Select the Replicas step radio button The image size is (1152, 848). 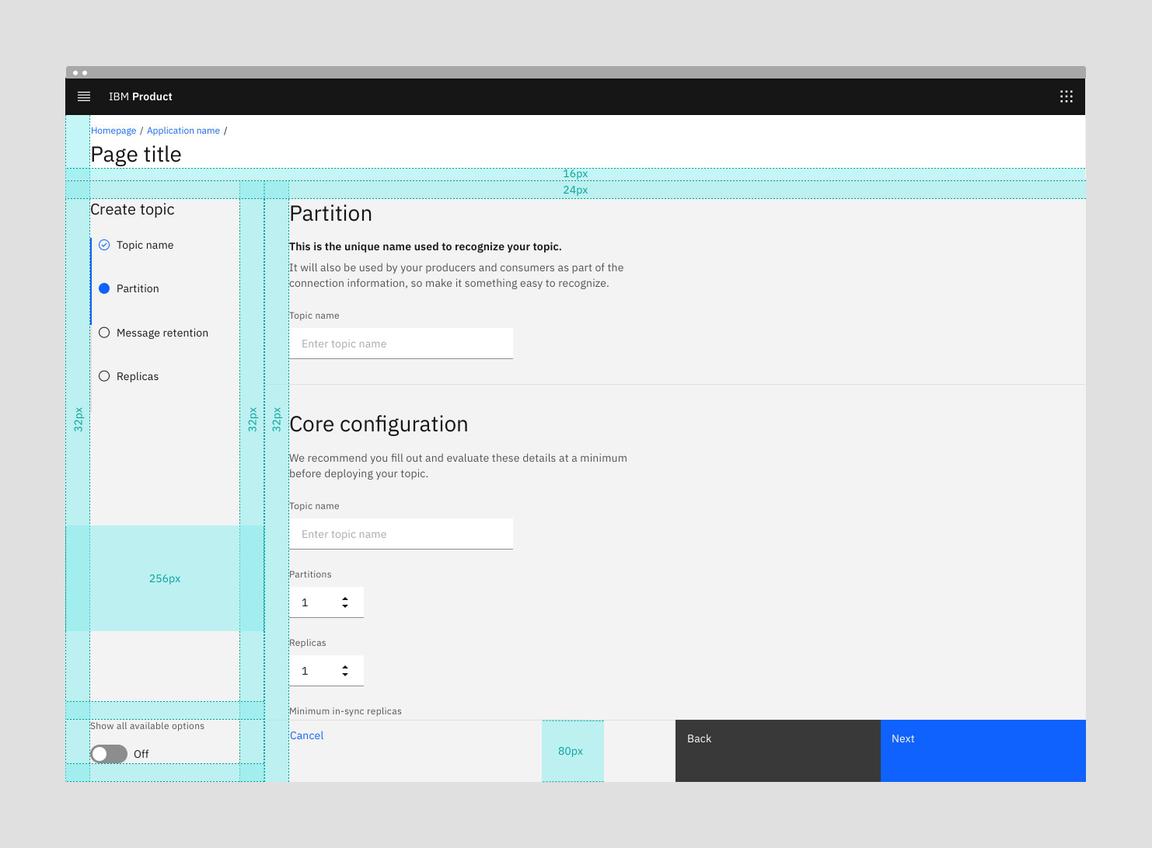(x=104, y=376)
